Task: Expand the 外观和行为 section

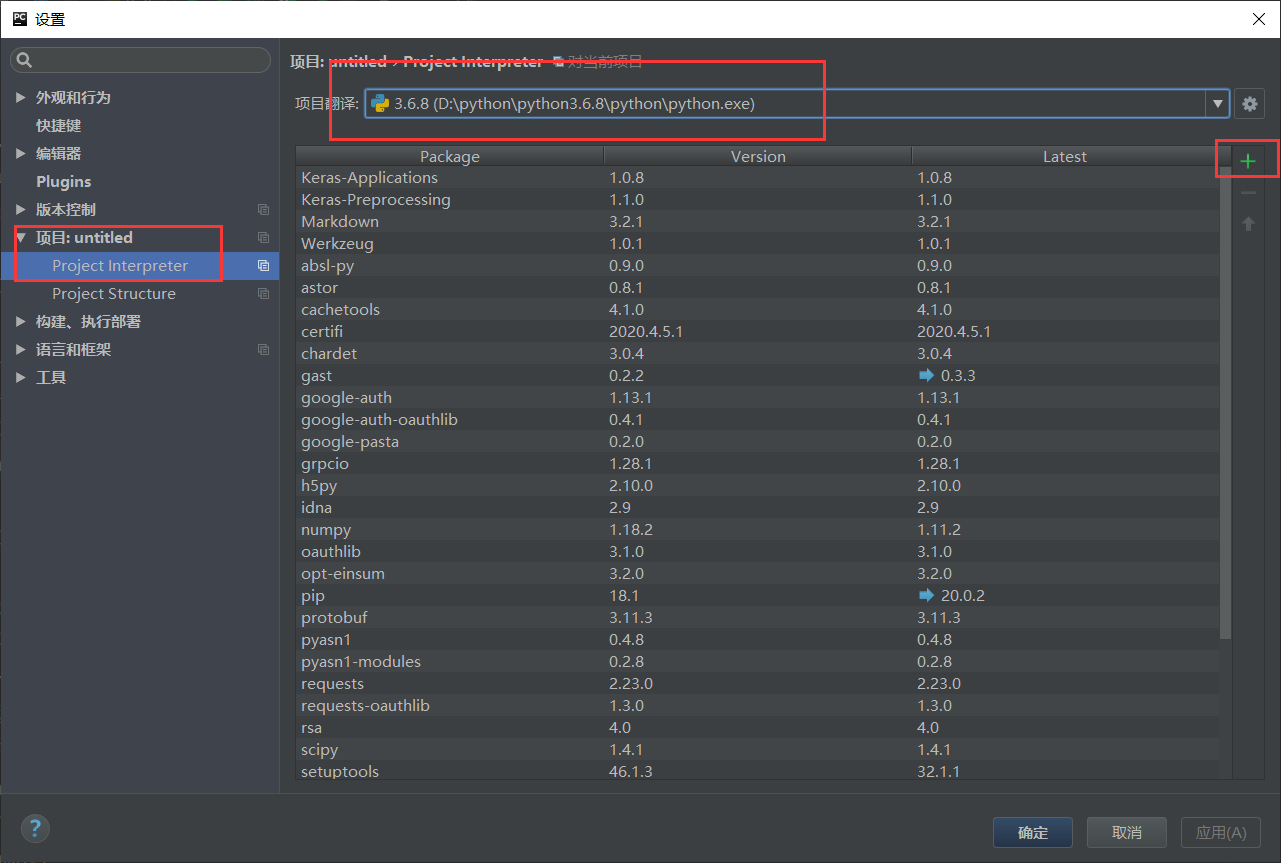Action: (x=21, y=98)
